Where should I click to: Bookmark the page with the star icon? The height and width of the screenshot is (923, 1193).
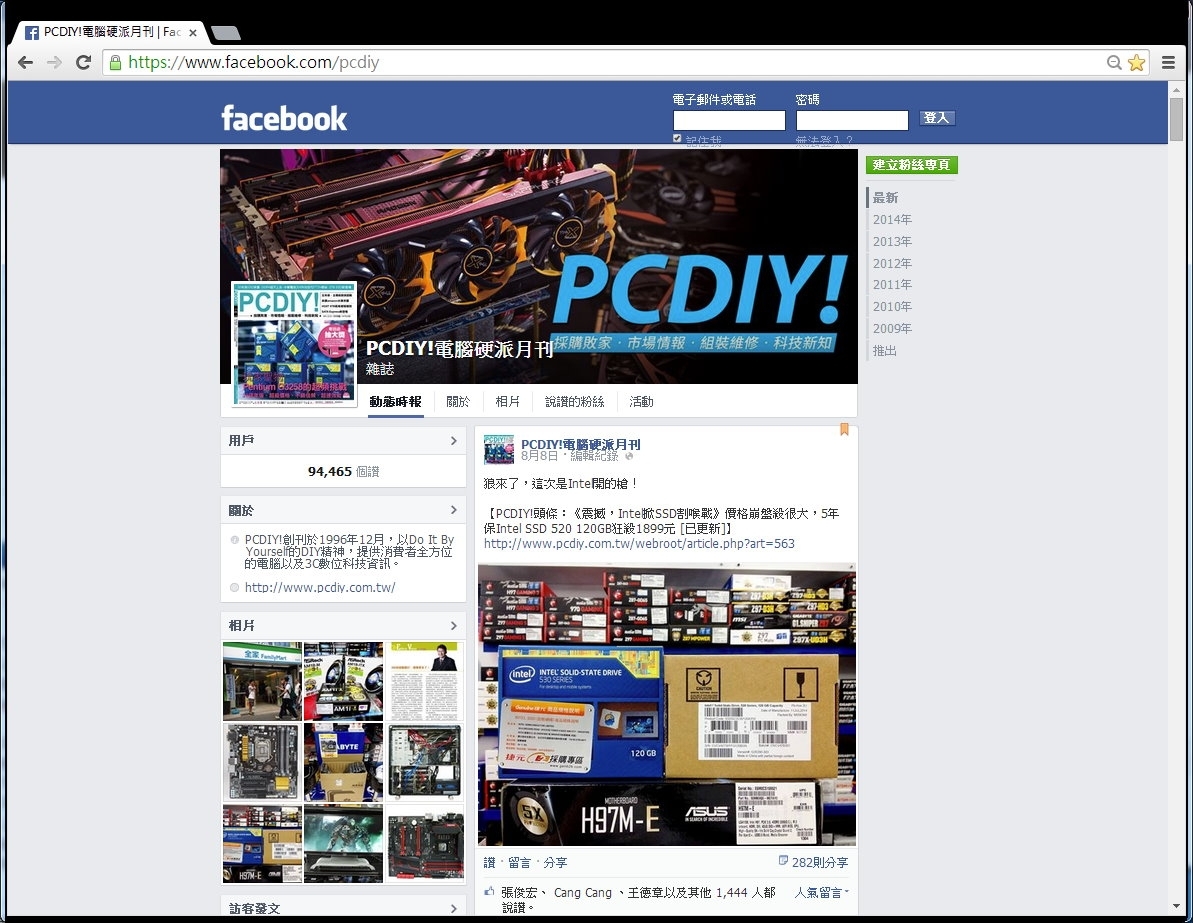tap(1137, 62)
